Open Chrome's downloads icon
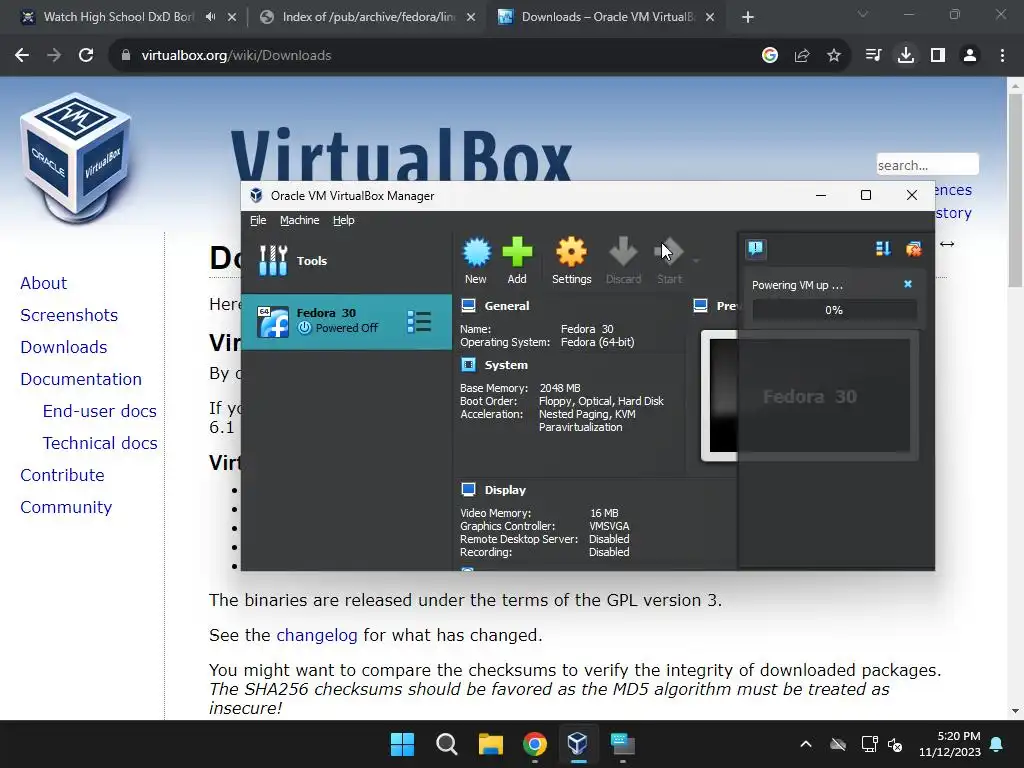 click(x=906, y=56)
